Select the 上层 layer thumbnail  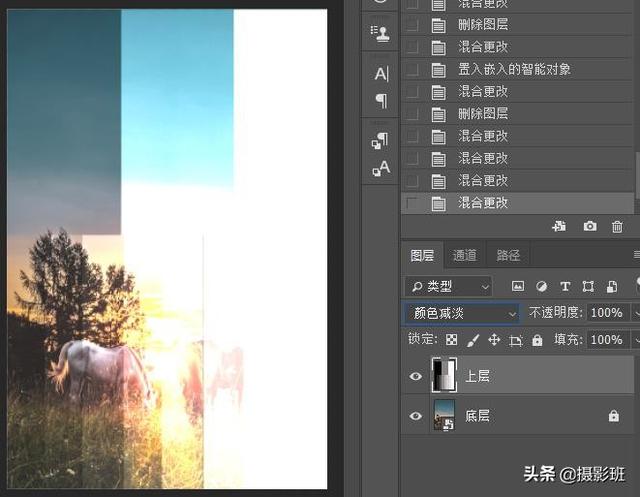(x=444, y=375)
